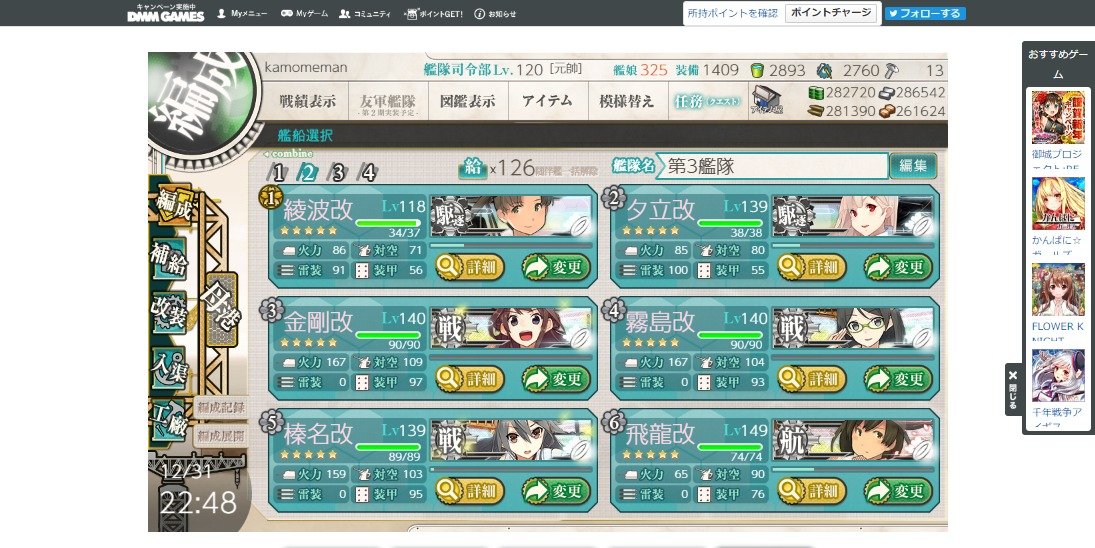Click 変更 for 夕立改
1095x548 pixels.
tap(898, 267)
